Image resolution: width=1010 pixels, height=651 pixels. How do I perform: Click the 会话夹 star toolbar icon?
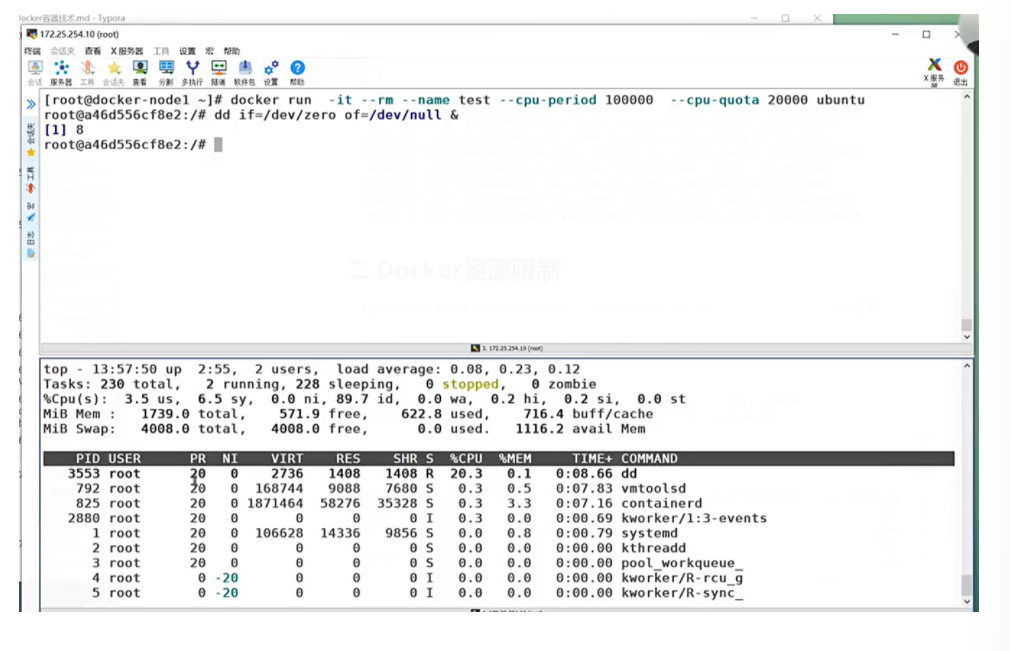(x=113, y=72)
